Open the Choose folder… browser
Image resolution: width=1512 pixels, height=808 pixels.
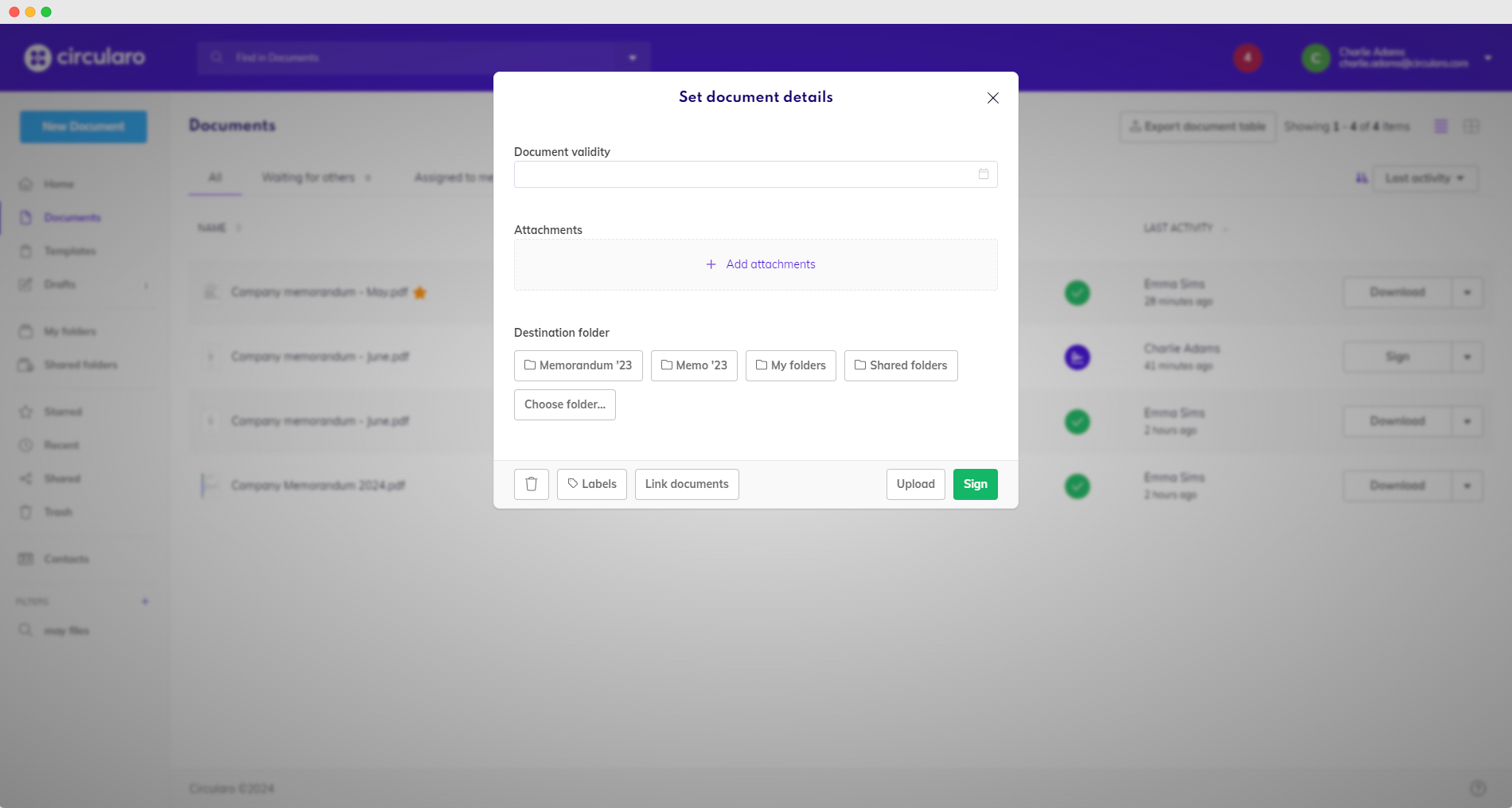click(x=565, y=404)
